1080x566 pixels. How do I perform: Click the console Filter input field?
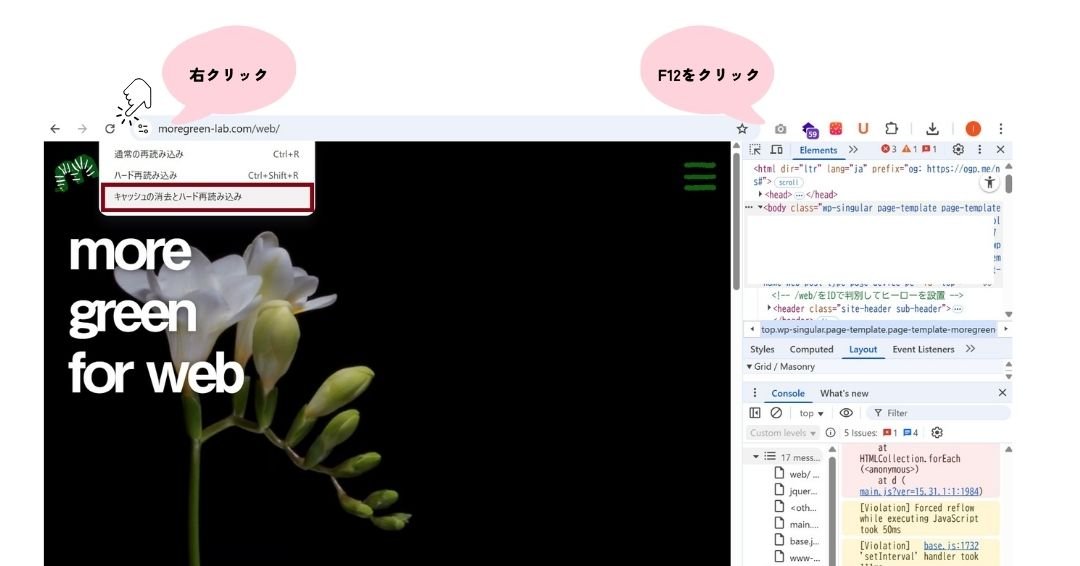(940, 413)
